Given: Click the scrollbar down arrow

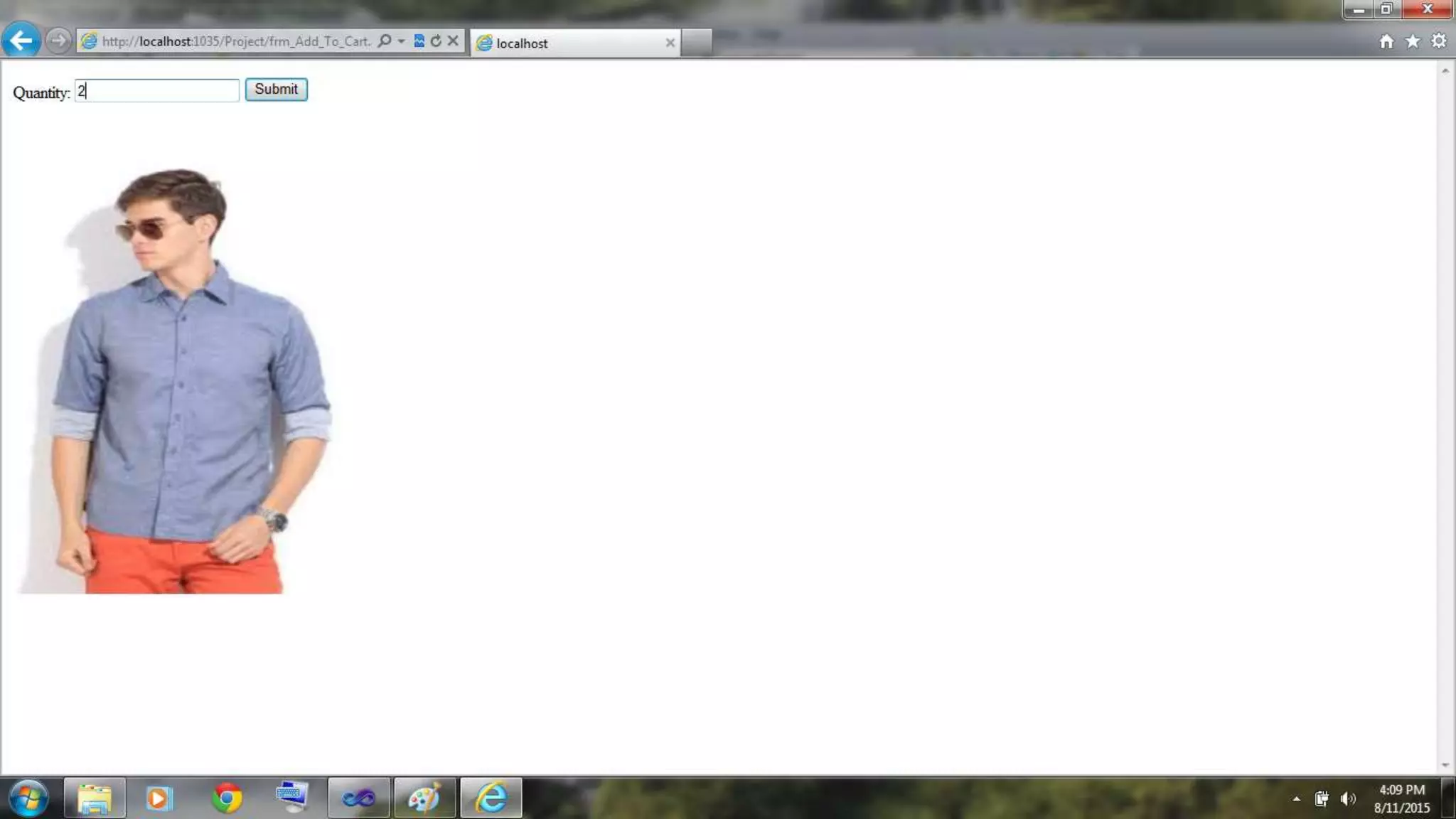Looking at the screenshot, I should pyautogui.click(x=1445, y=765).
